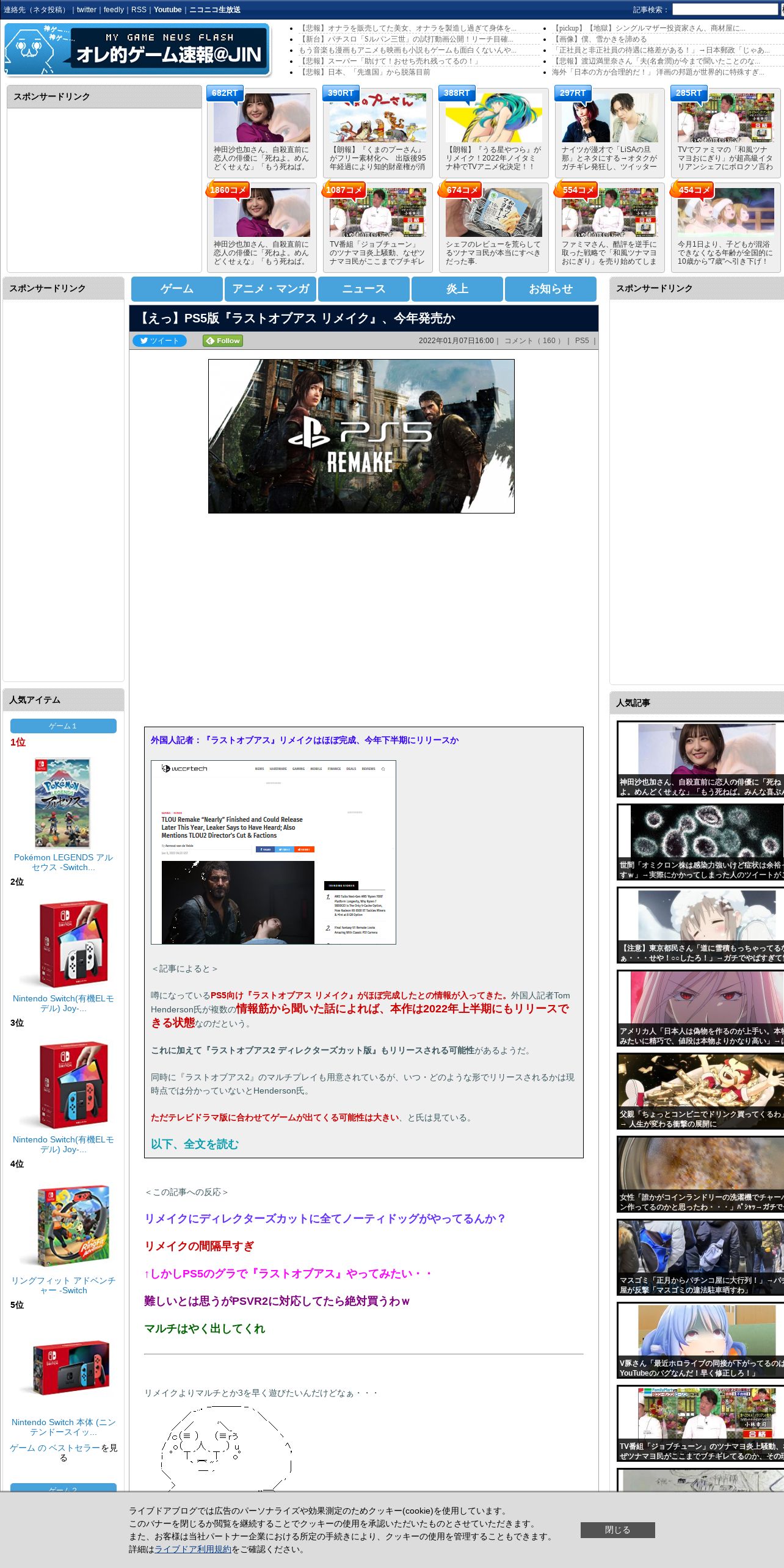Click the 5位 Nintendo Switch 本体 product image
The image size is (784, 1568).
64,1367
